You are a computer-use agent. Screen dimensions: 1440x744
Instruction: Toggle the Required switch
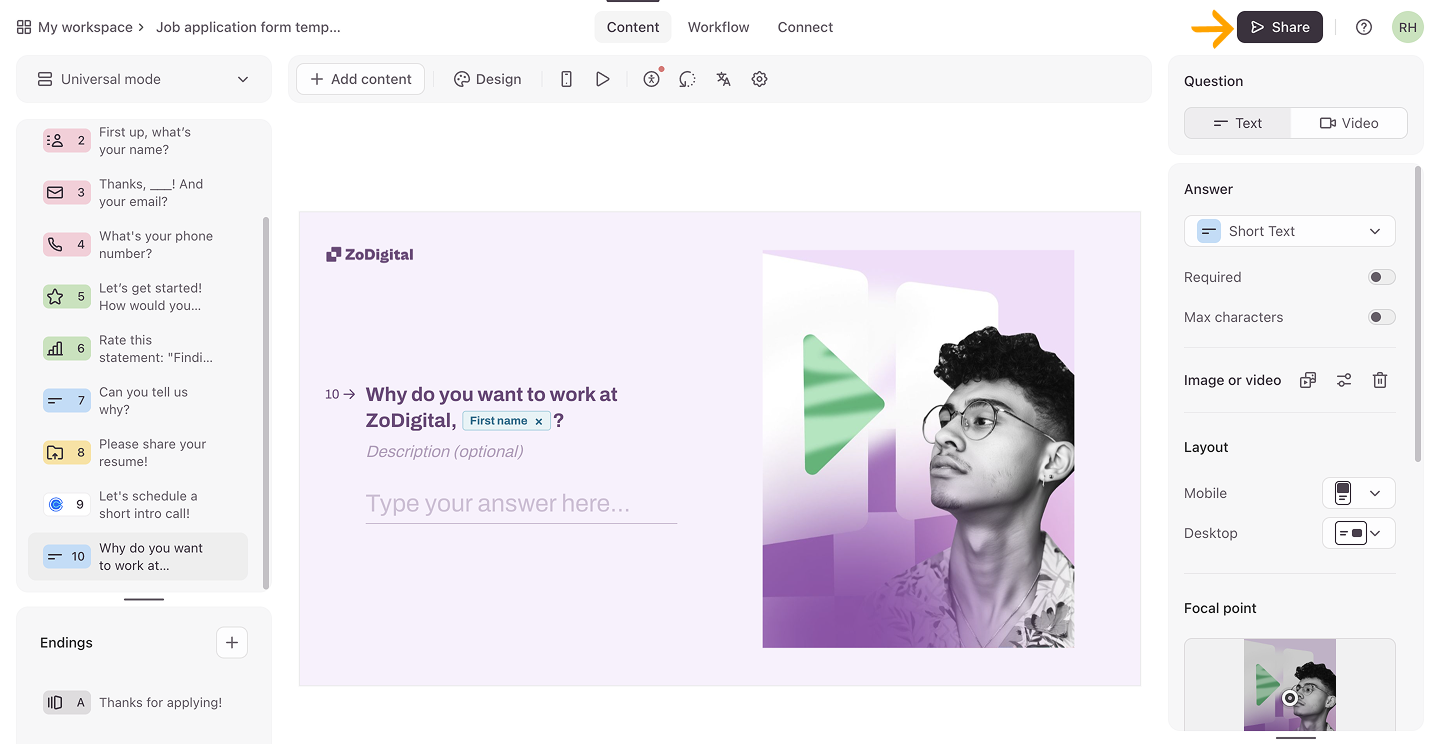pos(1381,277)
